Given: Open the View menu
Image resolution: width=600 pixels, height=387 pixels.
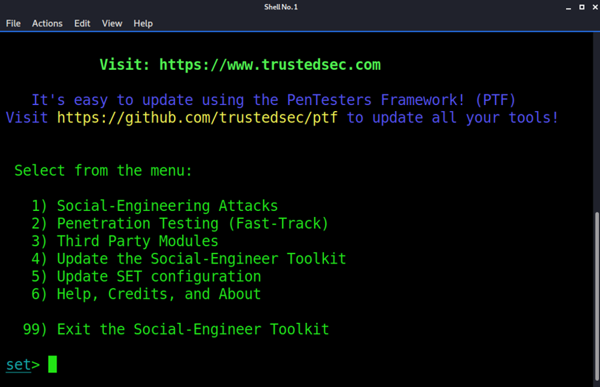Looking at the screenshot, I should (x=112, y=24).
